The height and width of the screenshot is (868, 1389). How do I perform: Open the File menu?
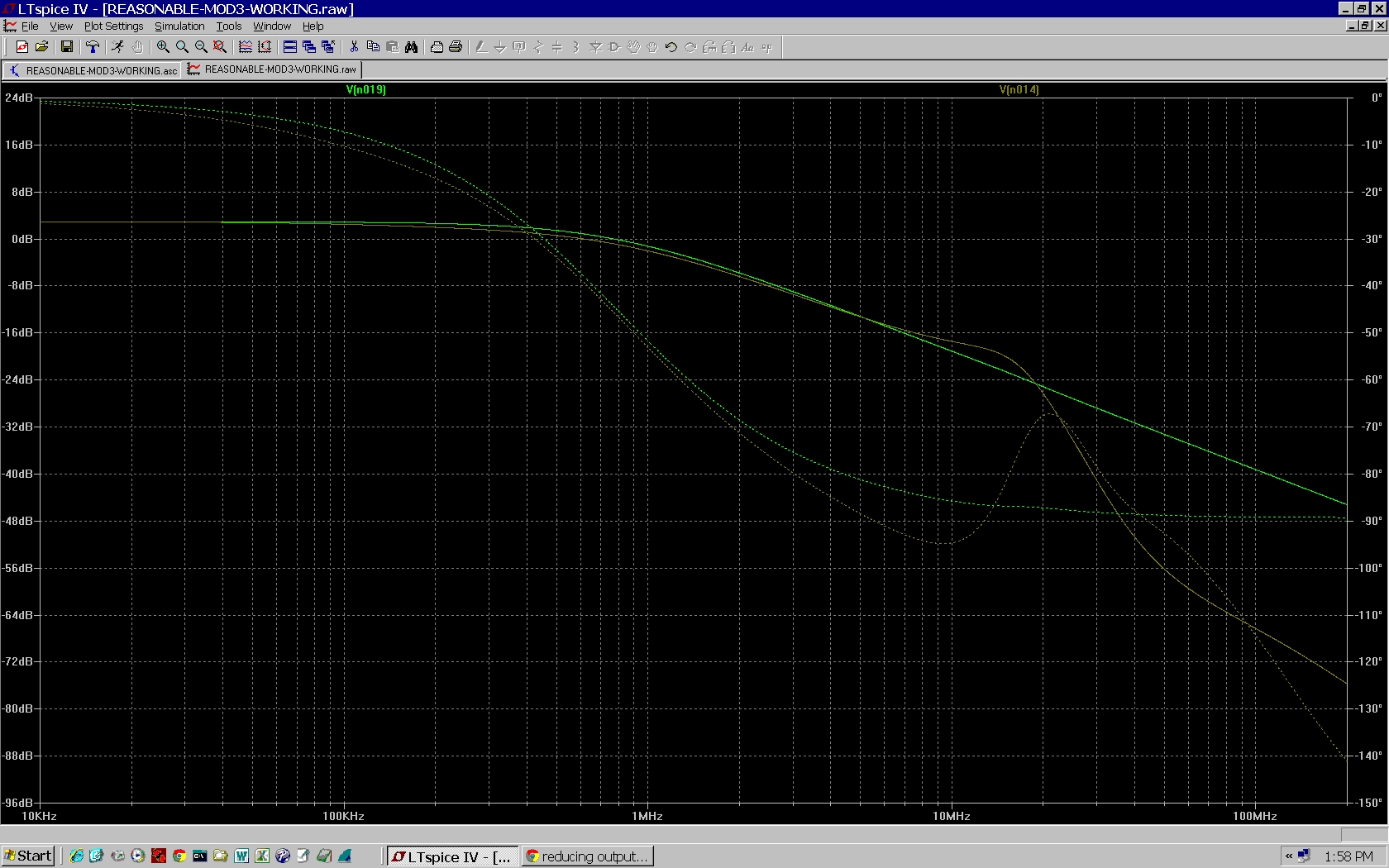[x=30, y=26]
